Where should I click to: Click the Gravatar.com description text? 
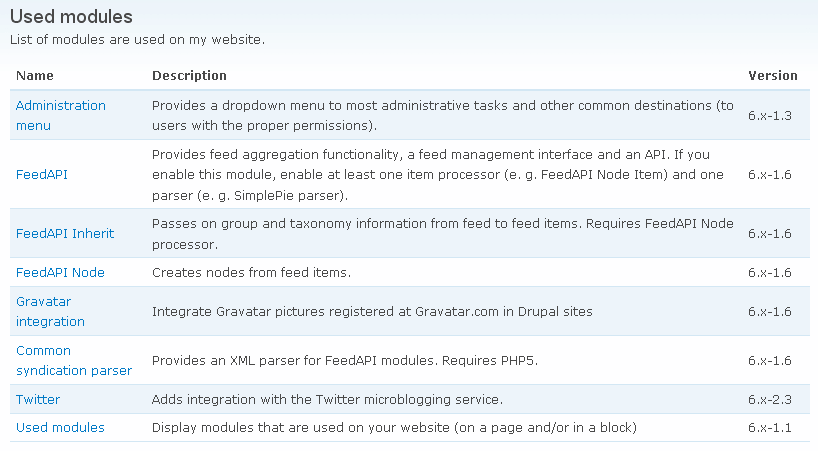[x=372, y=312]
